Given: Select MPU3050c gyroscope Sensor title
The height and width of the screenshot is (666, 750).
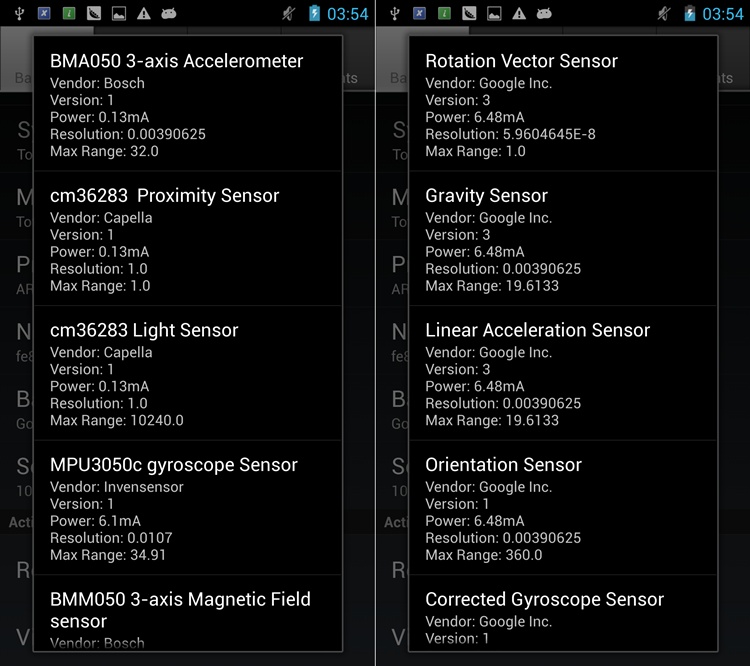Looking at the screenshot, I should 174,465.
